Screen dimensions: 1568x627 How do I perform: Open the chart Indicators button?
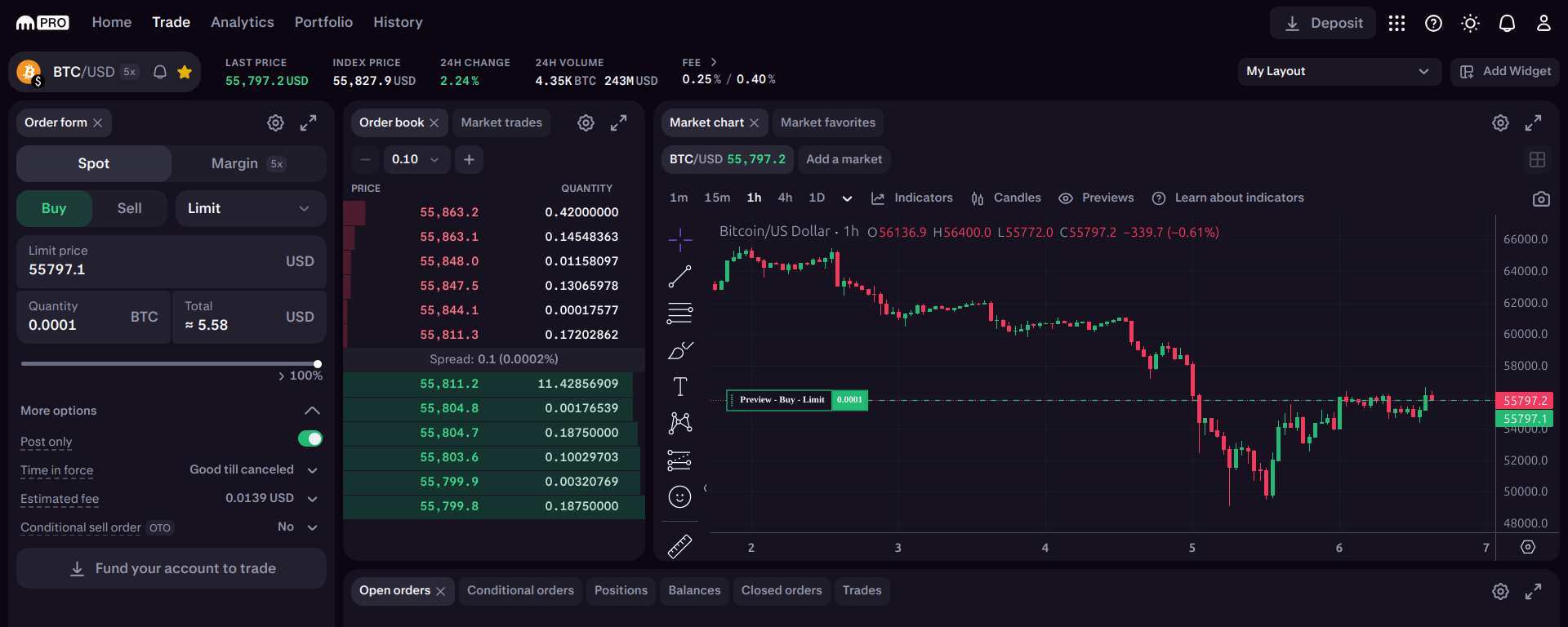[911, 198]
